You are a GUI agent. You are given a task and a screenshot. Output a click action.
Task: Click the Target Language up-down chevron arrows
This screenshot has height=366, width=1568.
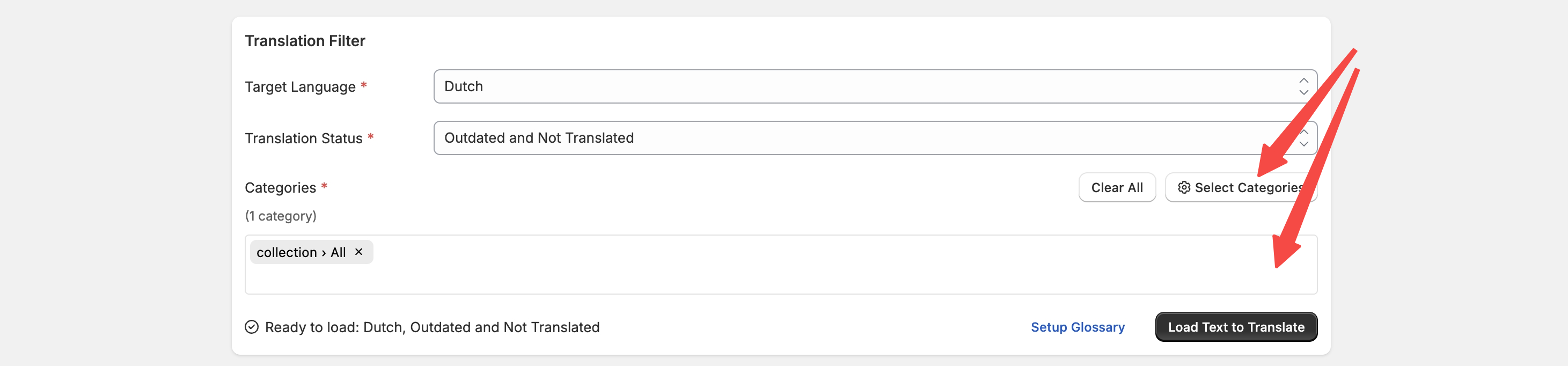pos(1303,86)
